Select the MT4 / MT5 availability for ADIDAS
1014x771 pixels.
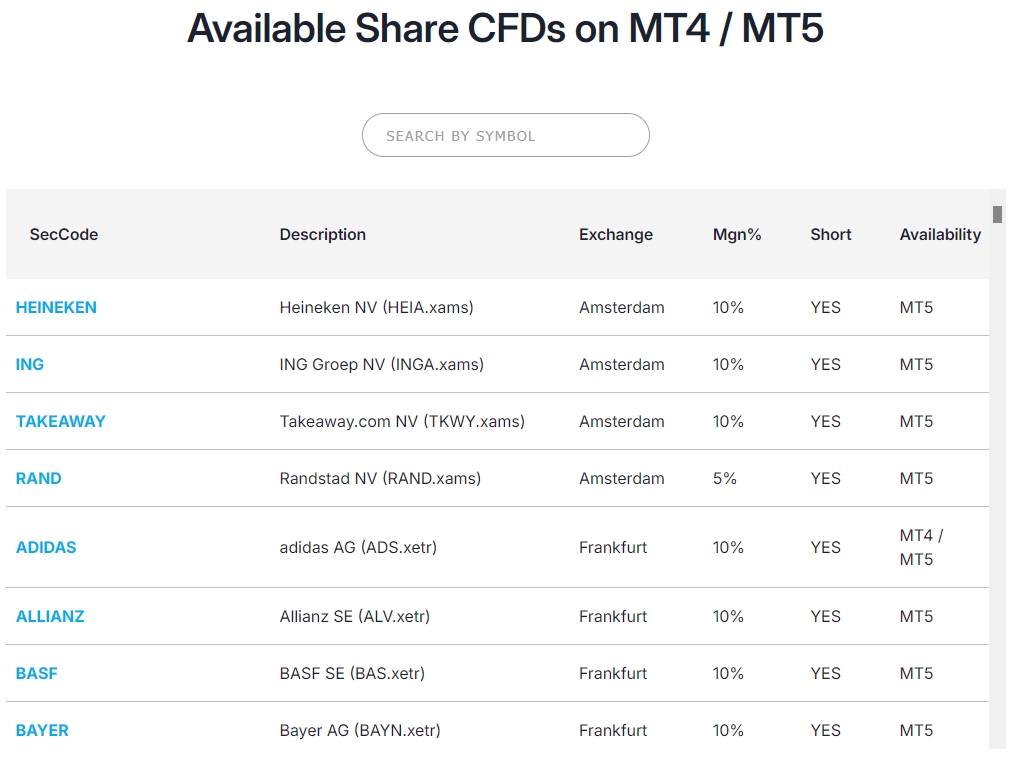920,547
